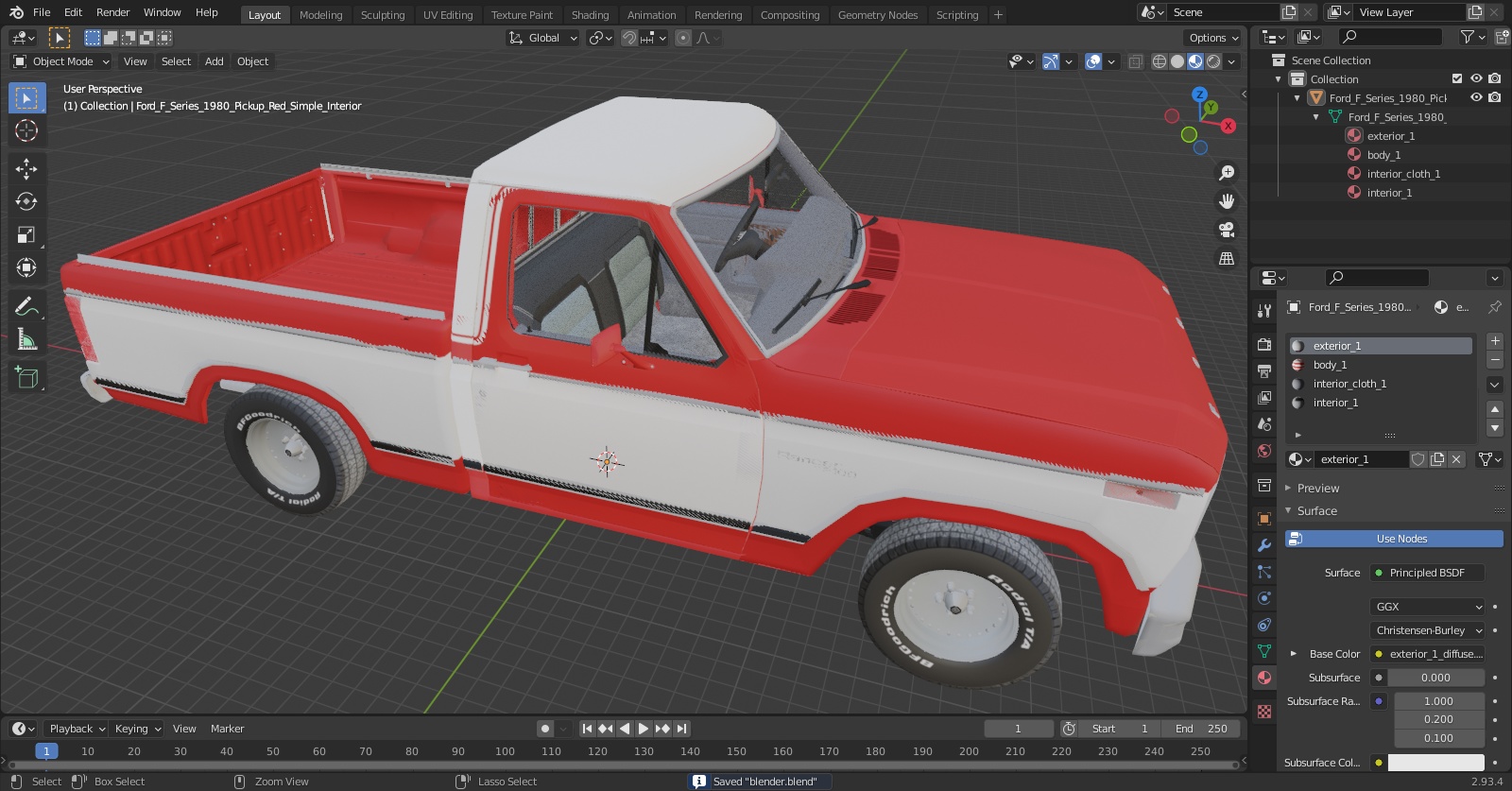Switch to solid viewport shading
Image resolution: width=1512 pixels, height=791 pixels.
tap(1177, 61)
